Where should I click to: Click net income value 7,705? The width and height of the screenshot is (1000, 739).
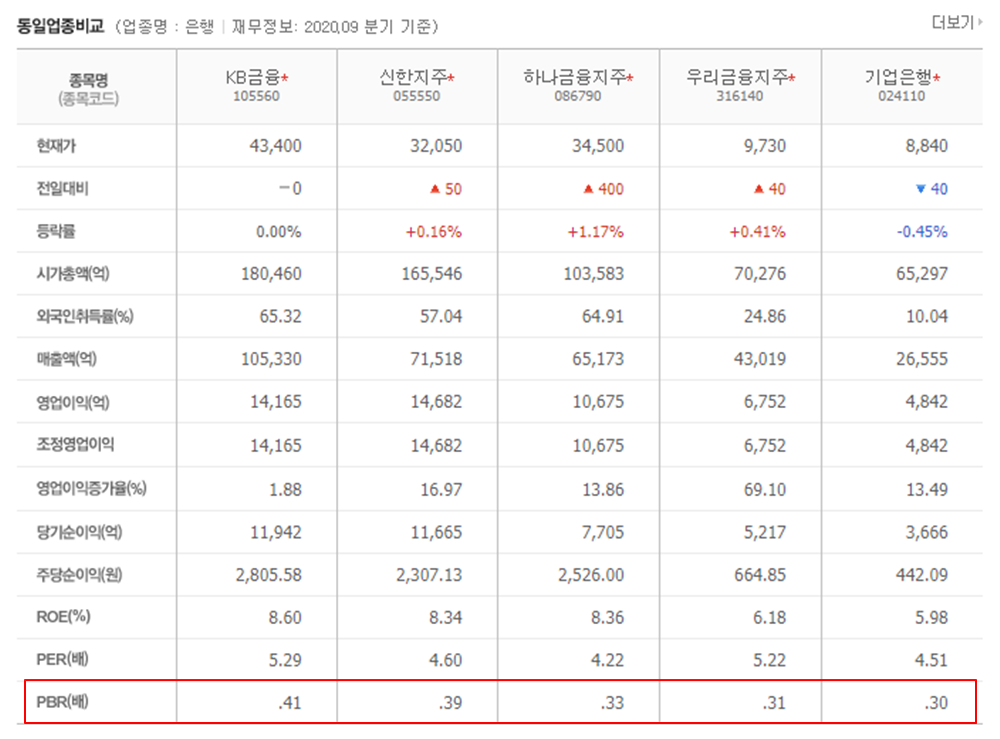(x=603, y=532)
